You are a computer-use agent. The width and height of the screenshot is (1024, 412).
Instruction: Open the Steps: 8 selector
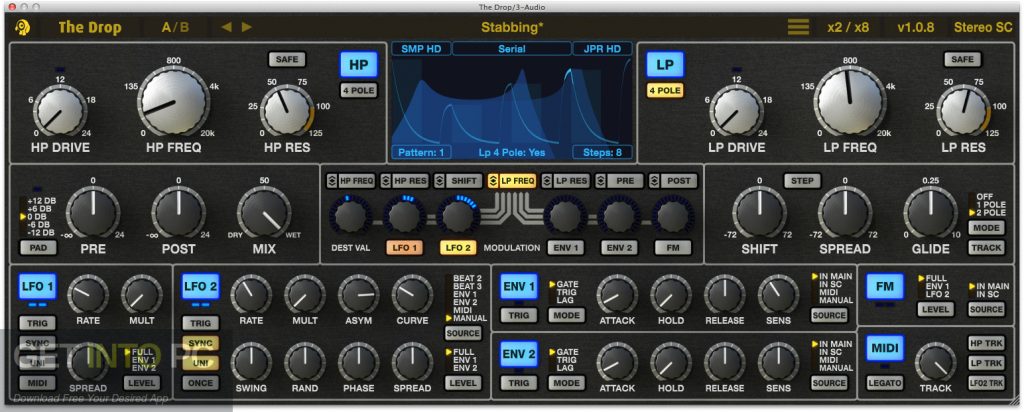coord(602,152)
